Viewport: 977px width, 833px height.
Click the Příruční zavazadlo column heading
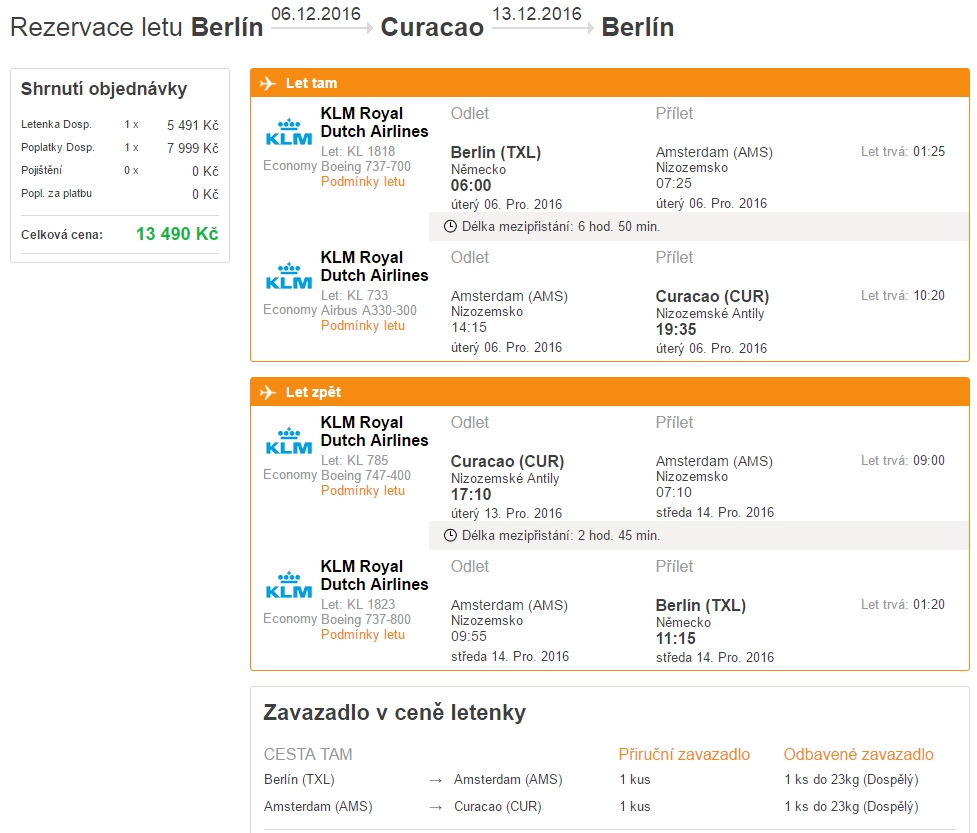click(x=684, y=754)
